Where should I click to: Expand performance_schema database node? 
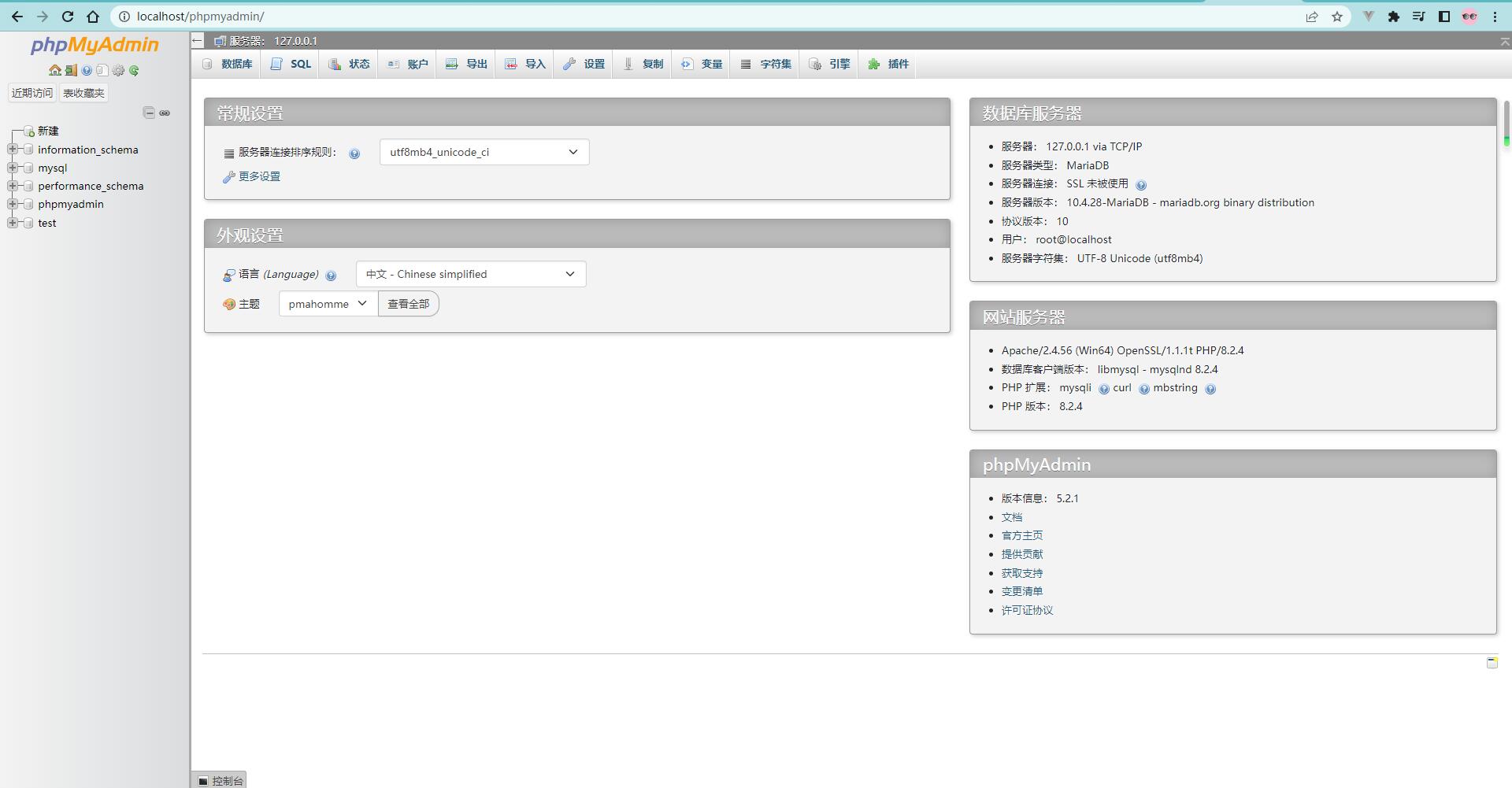click(12, 186)
